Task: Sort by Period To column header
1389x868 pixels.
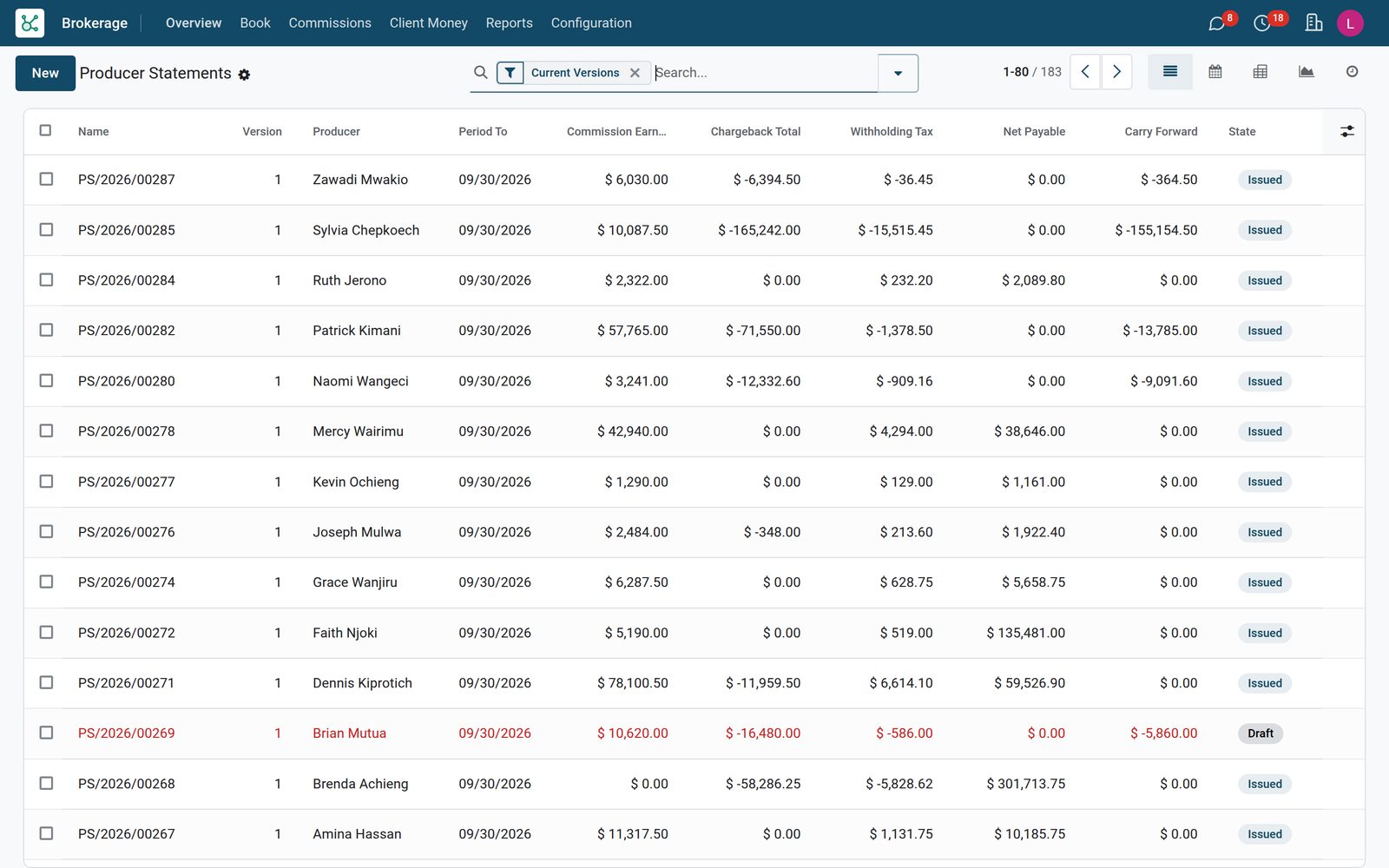Action: tap(483, 132)
